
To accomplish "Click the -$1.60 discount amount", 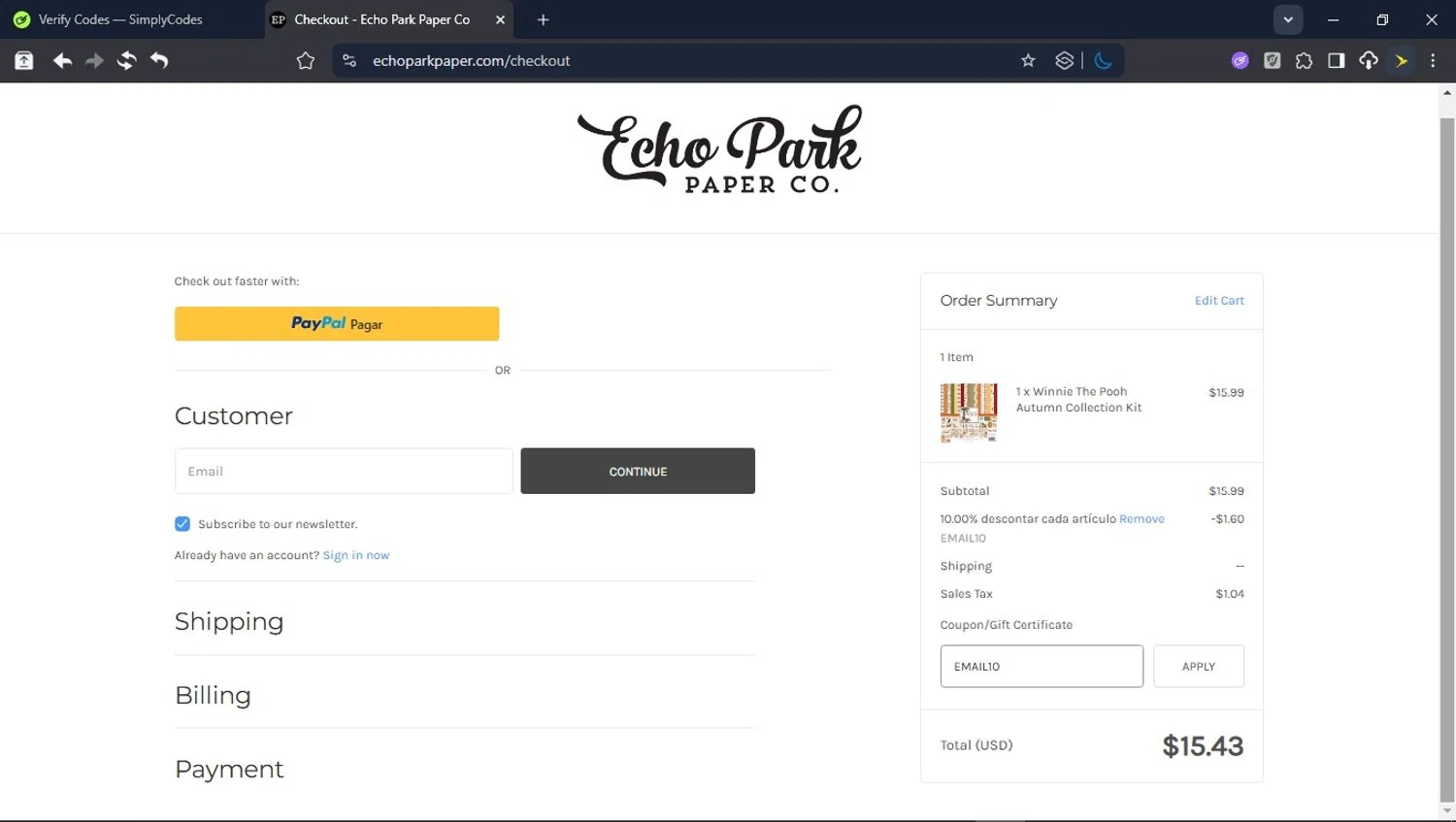I will click(1227, 519).
